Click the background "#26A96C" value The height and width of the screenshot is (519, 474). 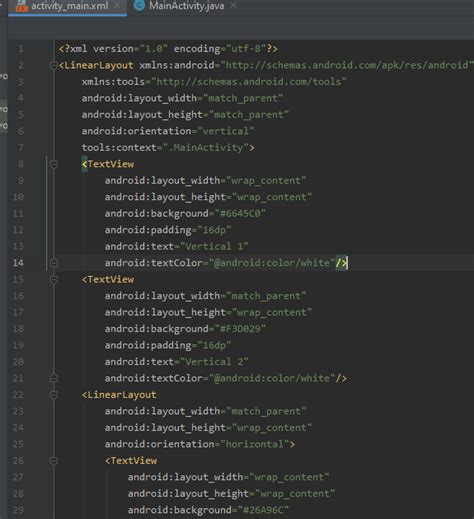tap(263, 510)
